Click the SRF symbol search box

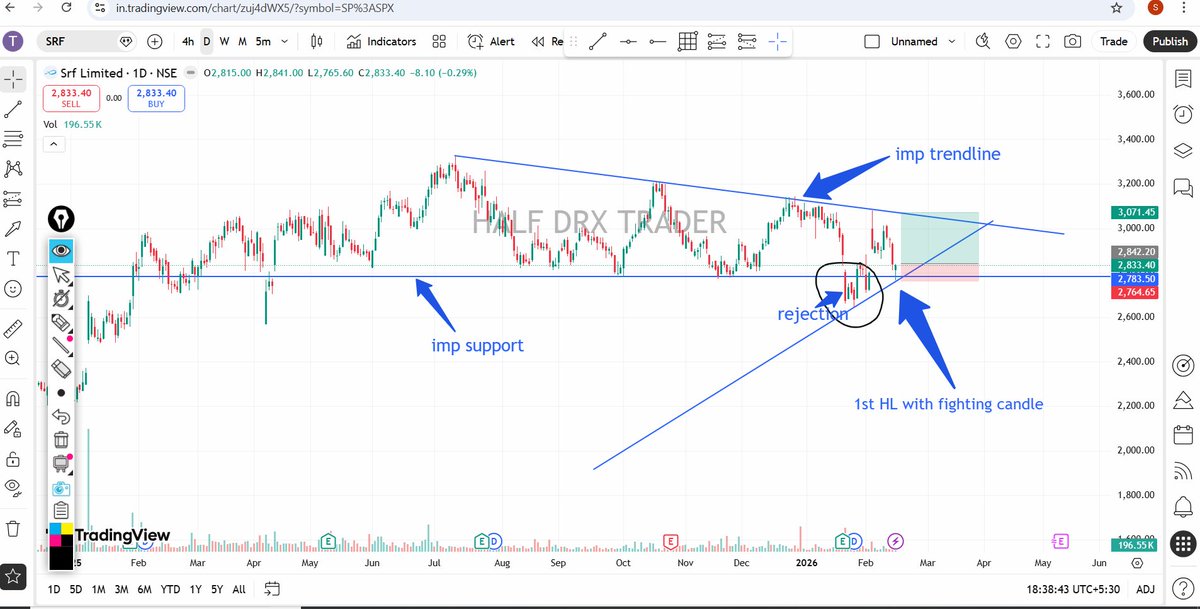tap(88, 41)
